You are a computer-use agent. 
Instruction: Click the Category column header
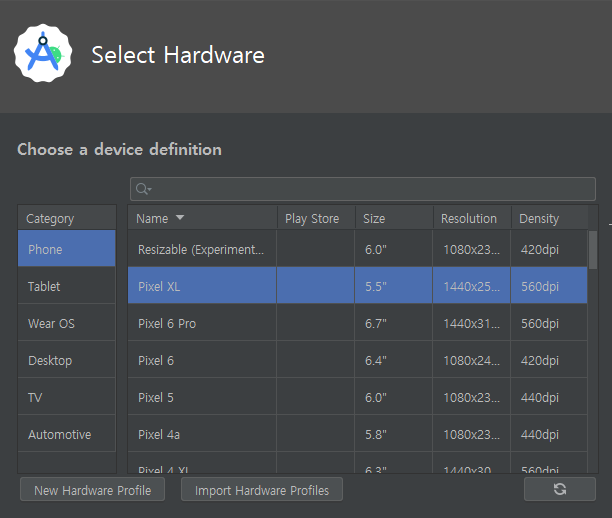pyautogui.click(x=67, y=218)
